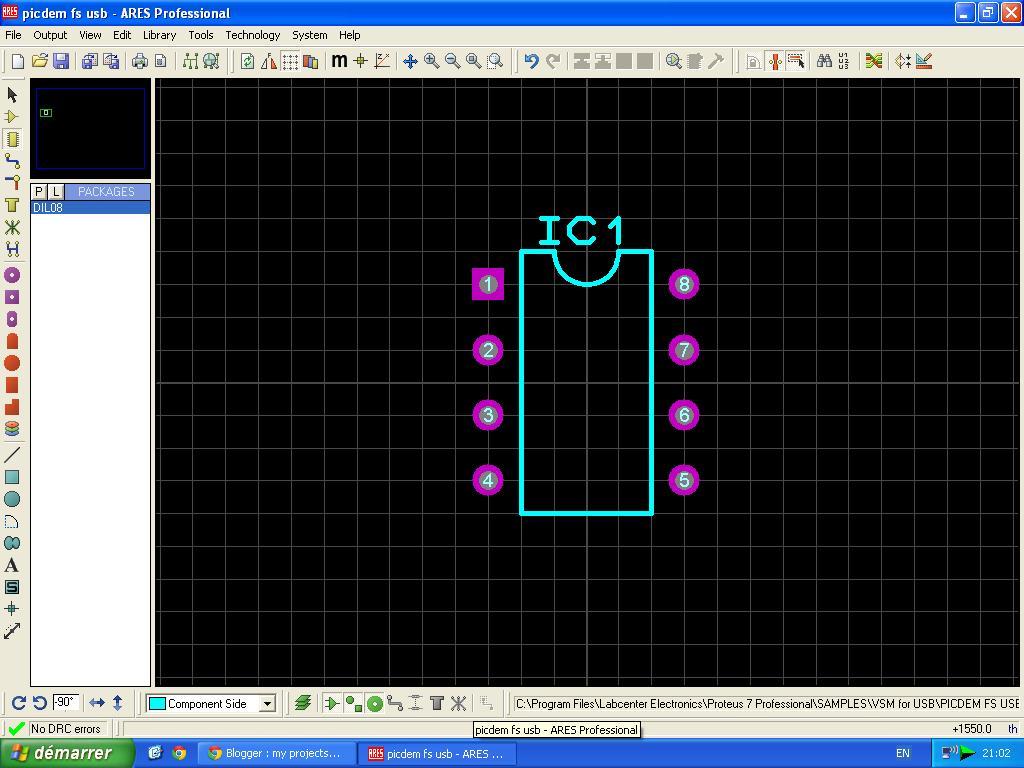Click the 'P' pick packages button

39,191
